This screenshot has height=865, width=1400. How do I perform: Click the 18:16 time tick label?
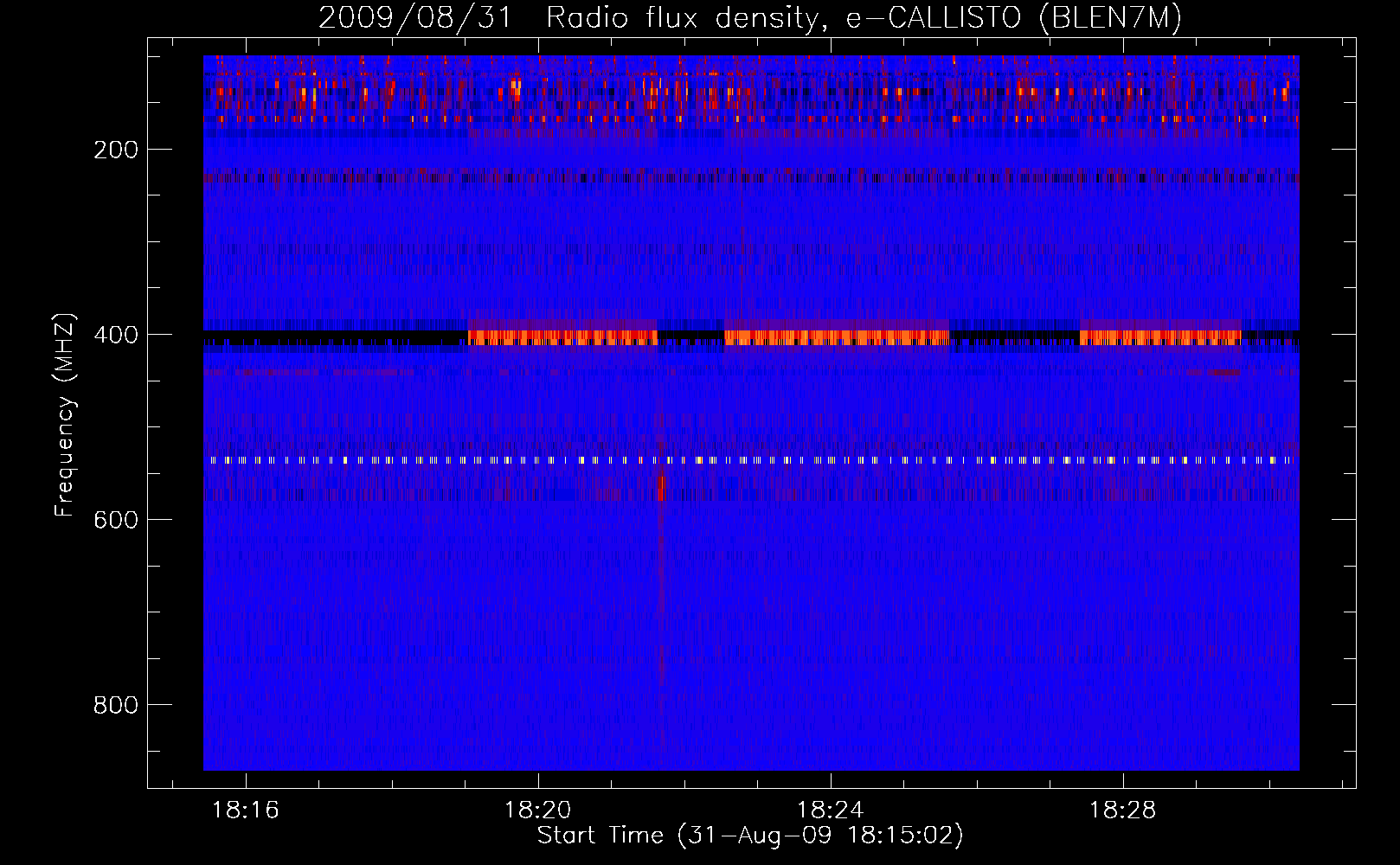tap(246, 810)
